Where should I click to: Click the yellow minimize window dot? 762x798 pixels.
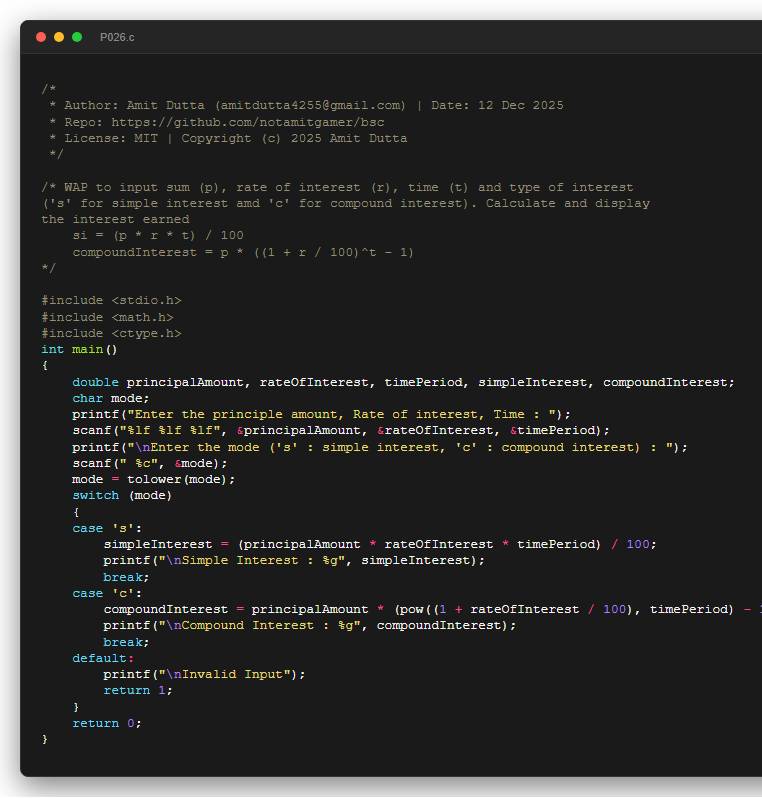click(59, 37)
